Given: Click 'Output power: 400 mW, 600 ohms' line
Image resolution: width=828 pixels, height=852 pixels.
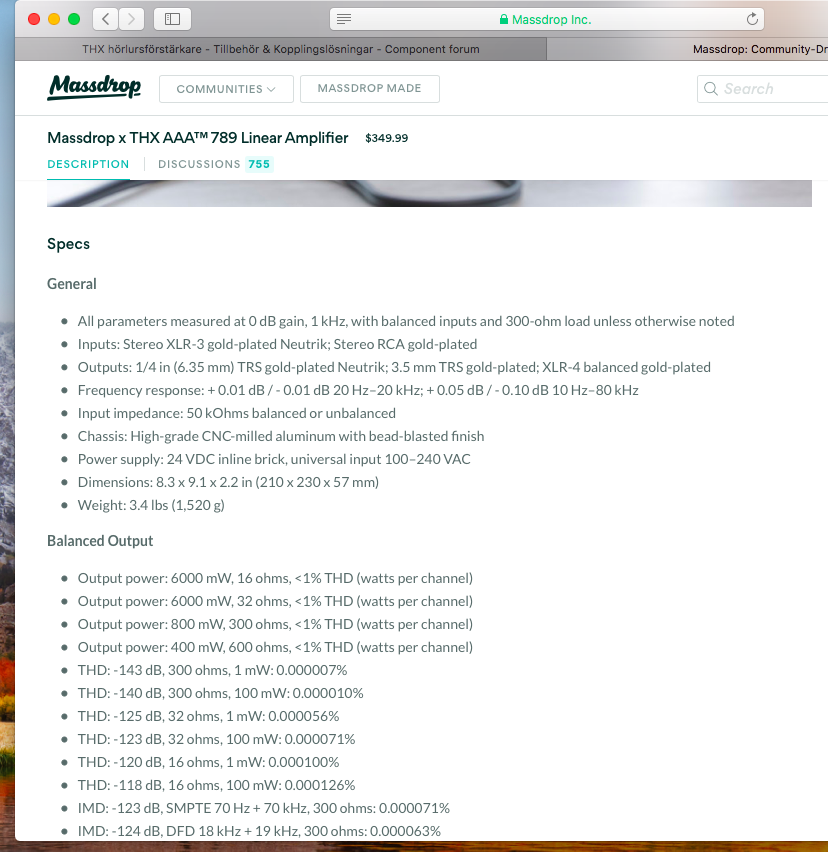Looking at the screenshot, I should (275, 647).
